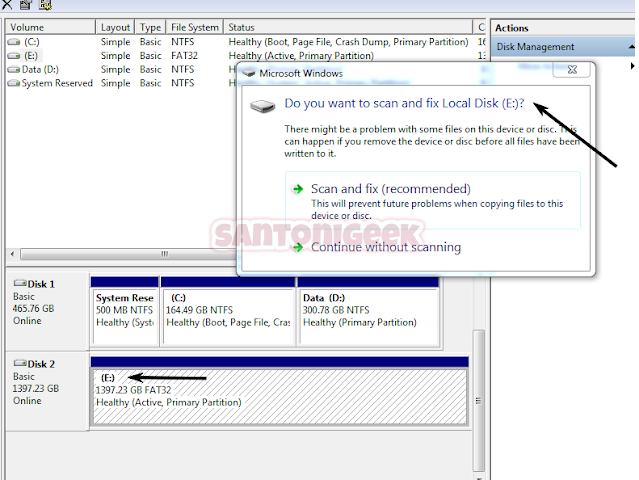This screenshot has height=480, width=639.
Task: Click 'Healthy (Boot, Page File, Crash Dump' status
Action: coord(348,42)
